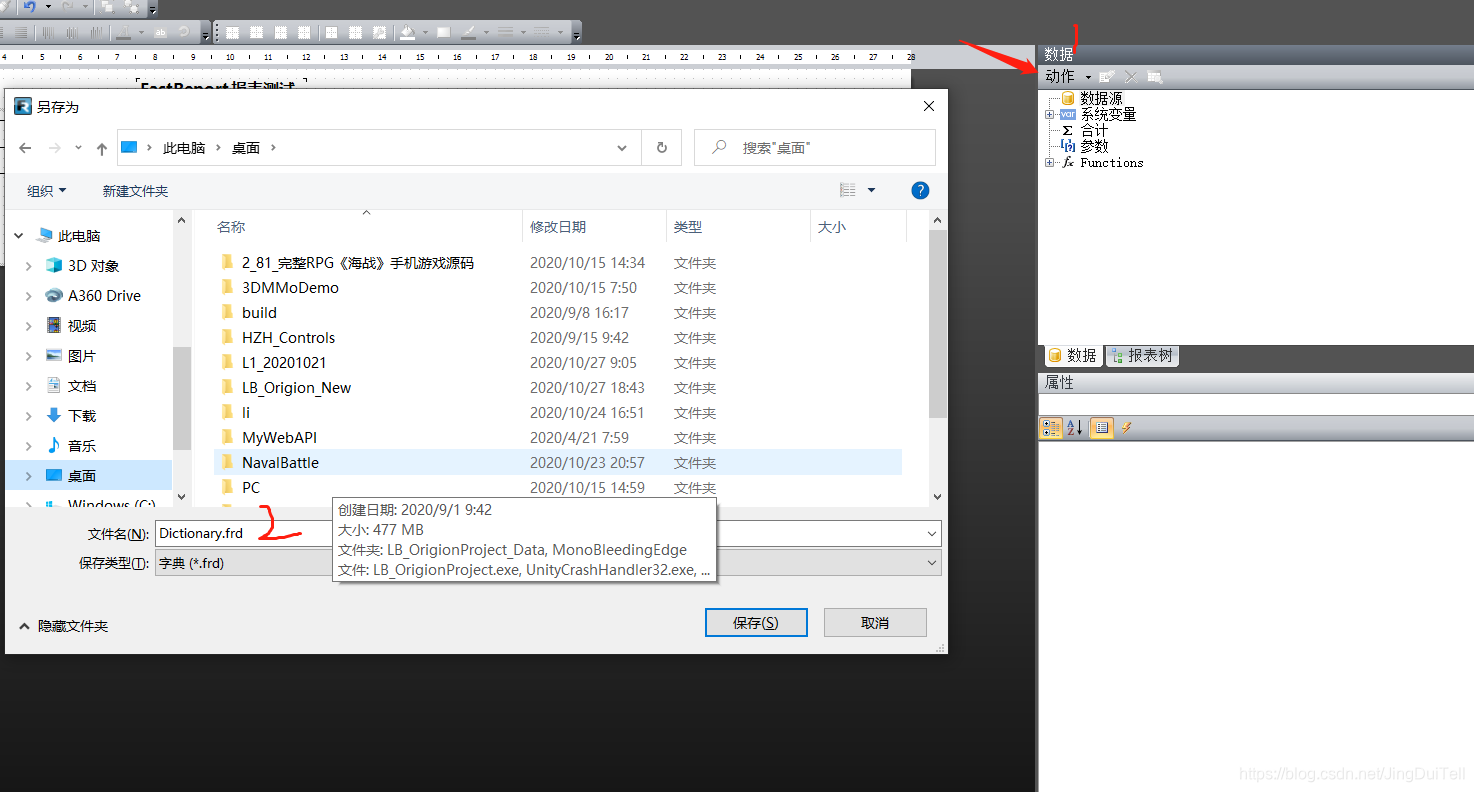Refresh the folder view in the Save As dialog

(x=661, y=148)
